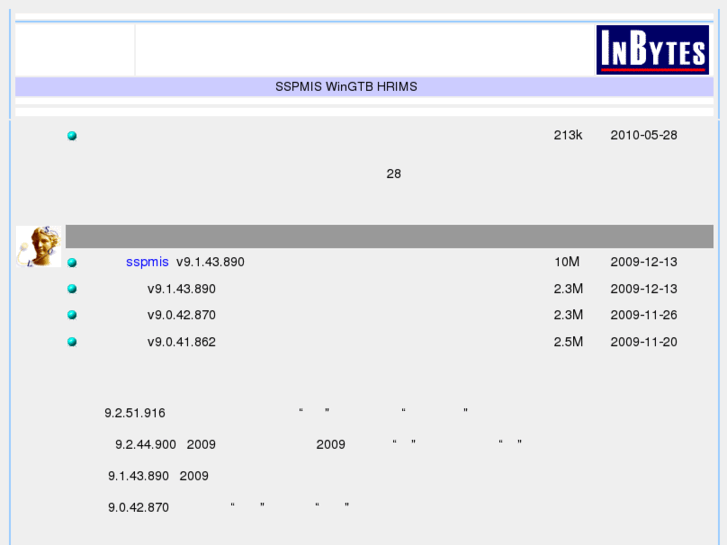Click the v9.0.41.862 row text

pyautogui.click(x=181, y=342)
